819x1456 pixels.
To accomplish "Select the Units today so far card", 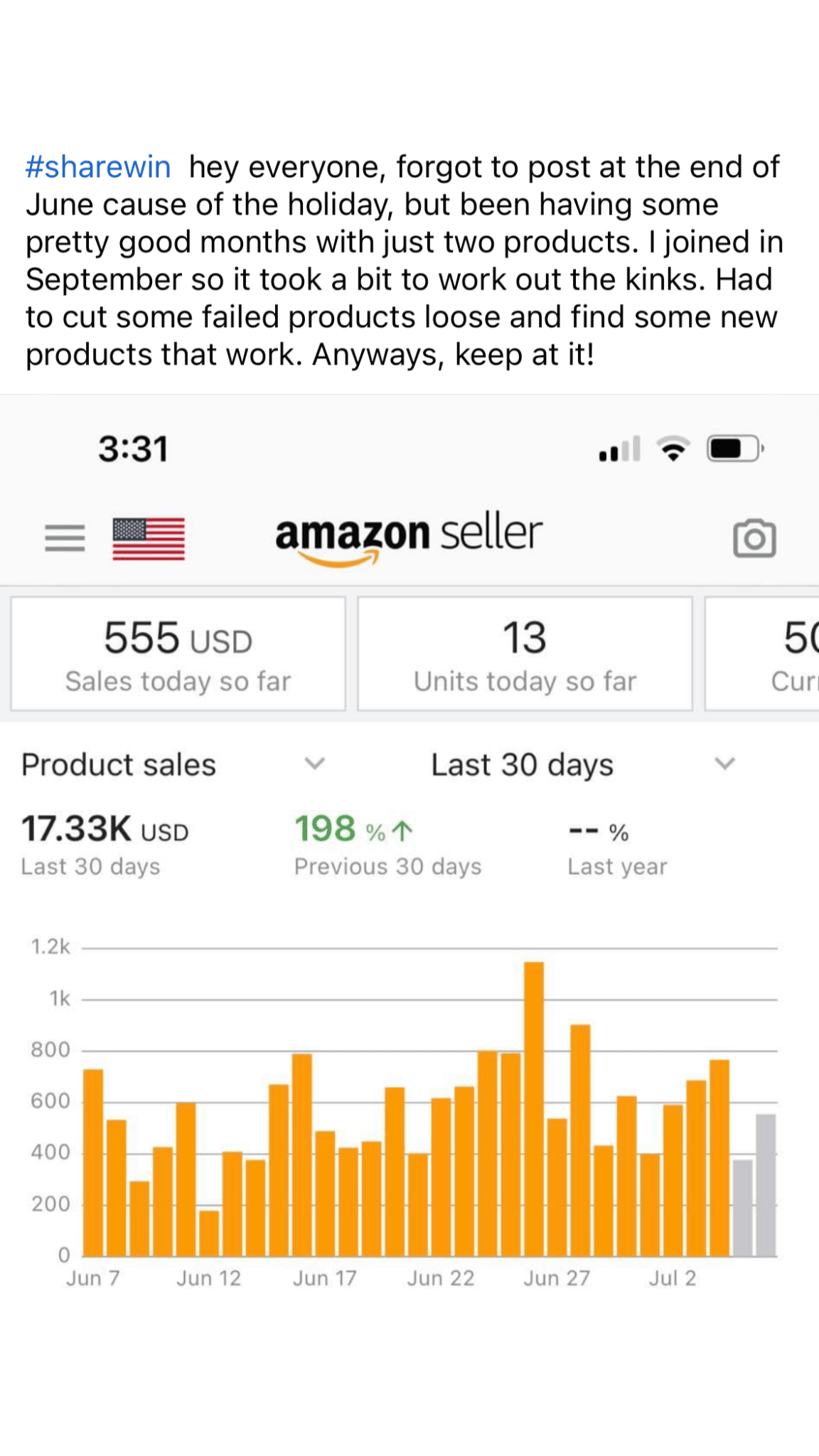I will coord(525,653).
